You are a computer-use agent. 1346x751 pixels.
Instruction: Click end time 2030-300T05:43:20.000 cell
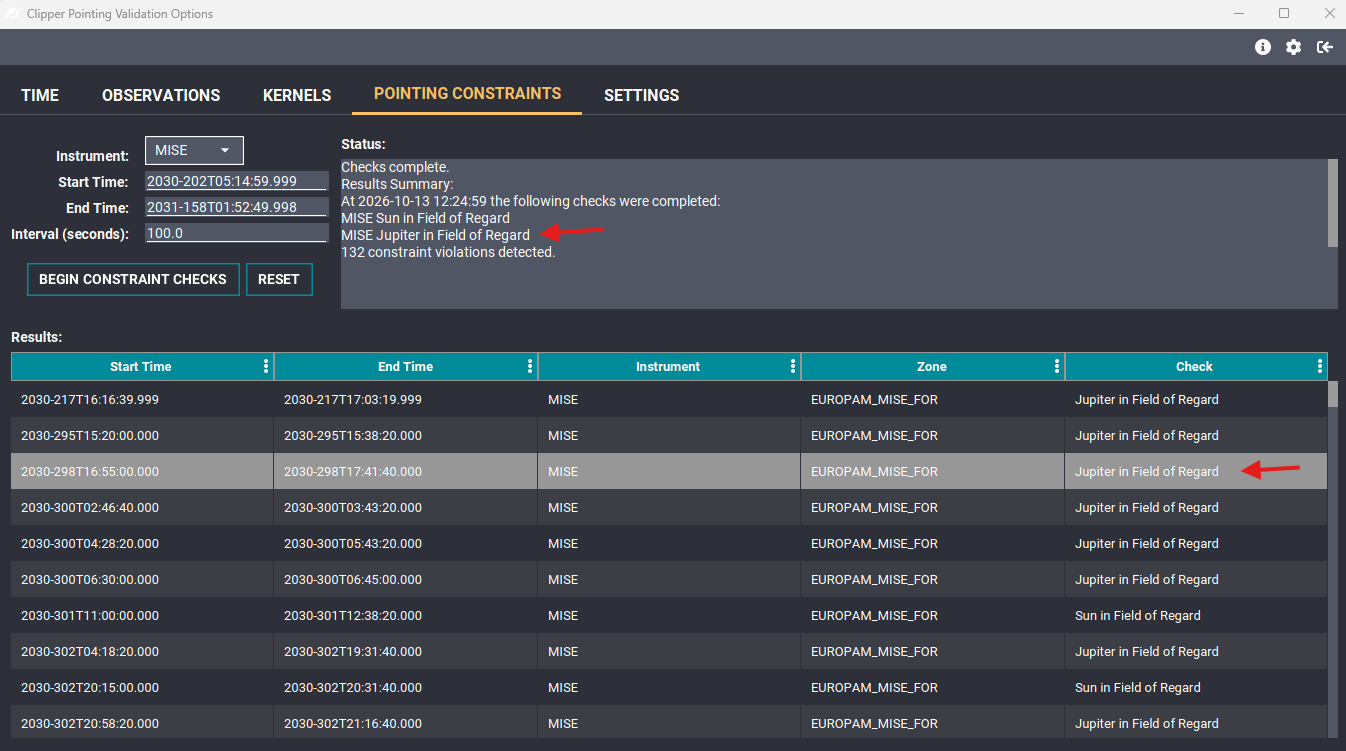coord(406,543)
